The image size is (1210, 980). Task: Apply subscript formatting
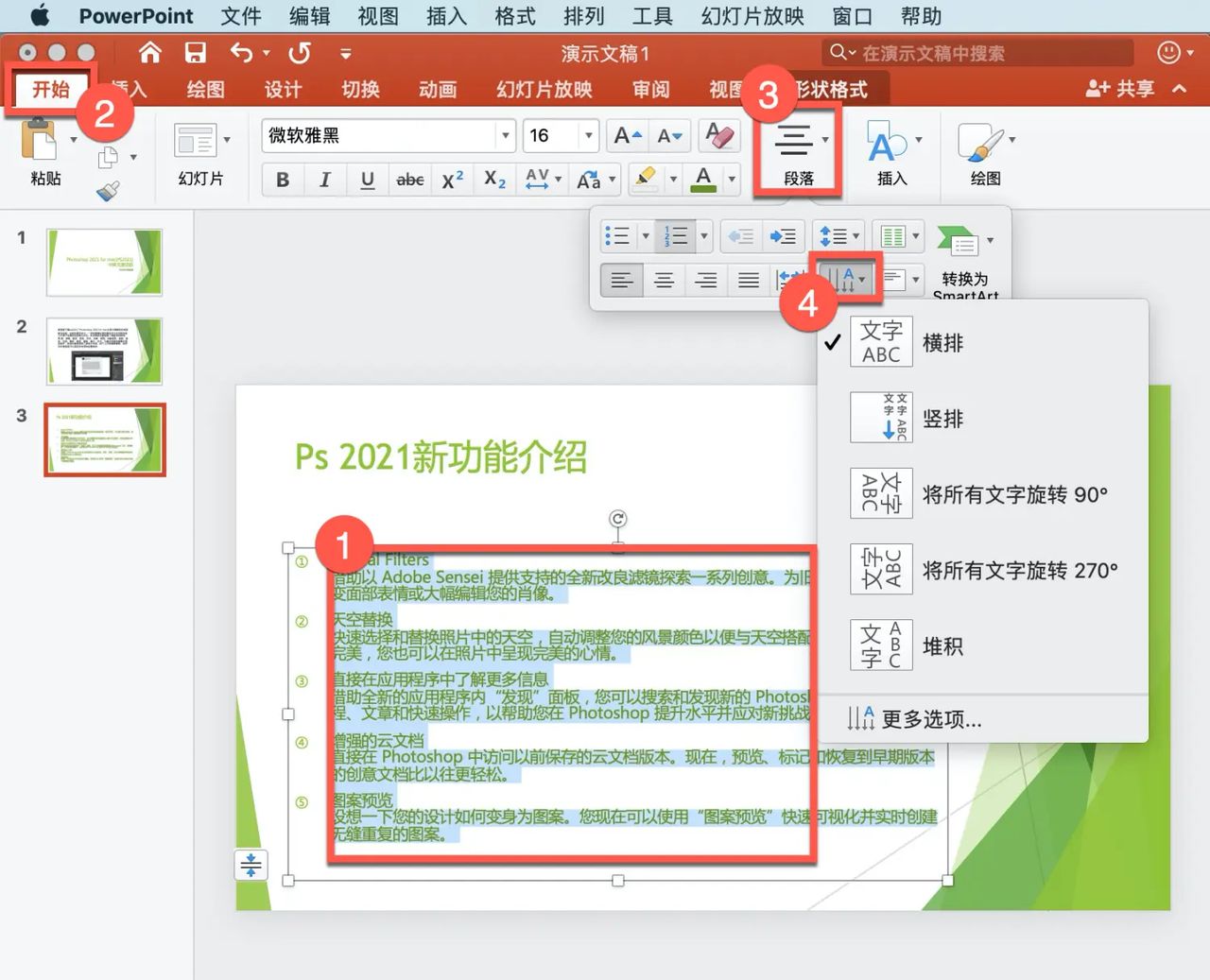(495, 180)
